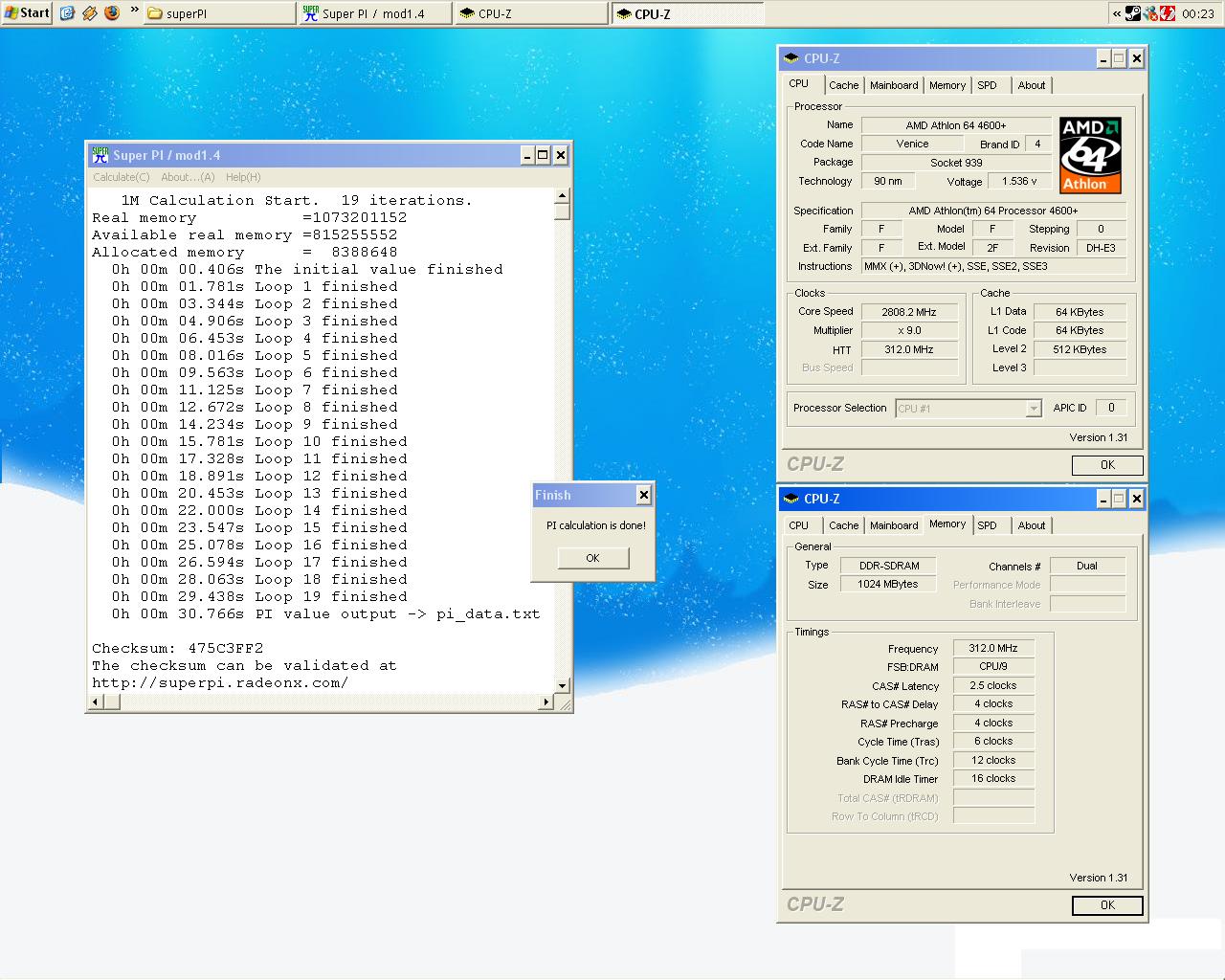Click the http://superpi.radeonx.com/ text
This screenshot has width=1225, height=980.
tap(220, 682)
